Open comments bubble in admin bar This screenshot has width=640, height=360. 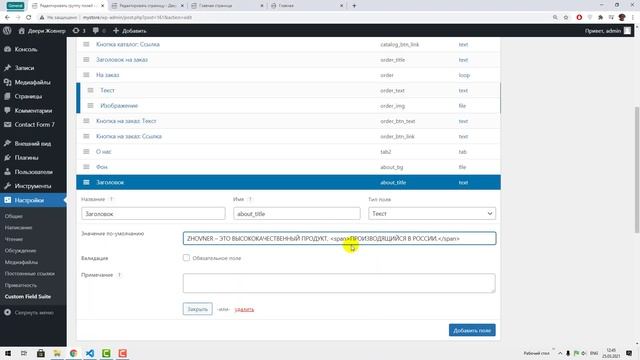(99, 31)
